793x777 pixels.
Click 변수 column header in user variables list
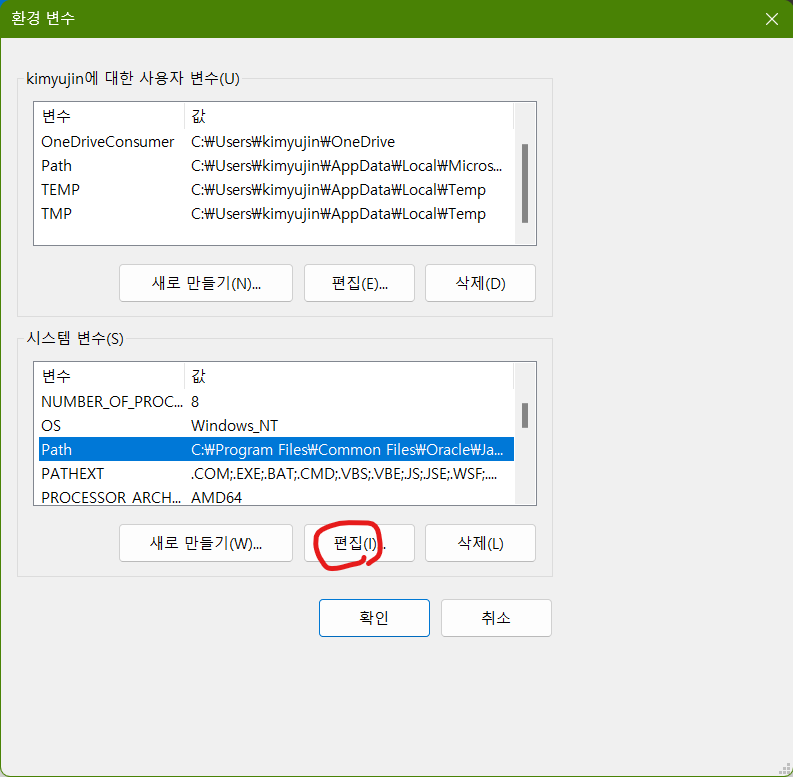pyautogui.click(x=111, y=116)
